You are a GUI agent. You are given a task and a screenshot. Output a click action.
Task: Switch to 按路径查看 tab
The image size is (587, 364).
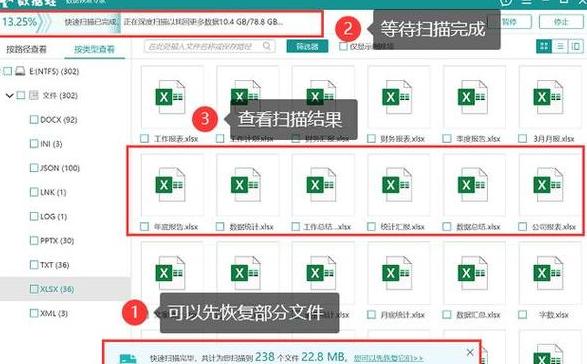[x=27, y=49]
